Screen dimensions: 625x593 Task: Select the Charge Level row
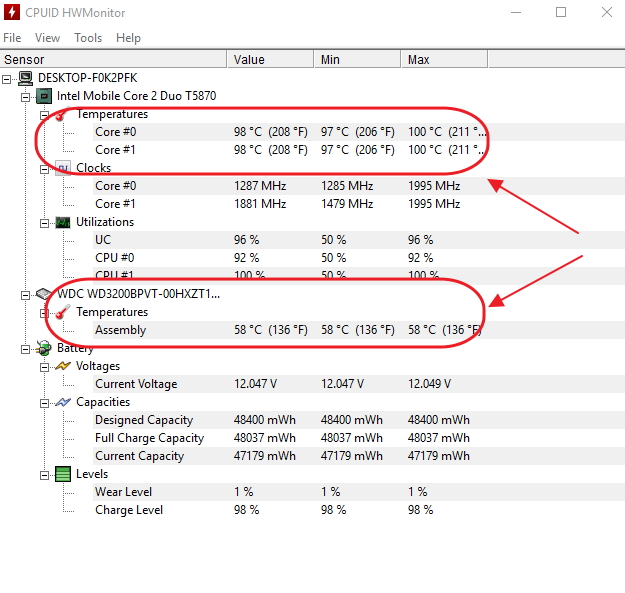[359, 510]
